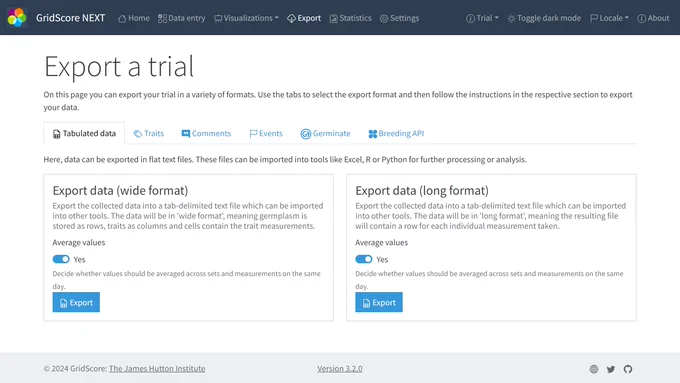Toggle Average values switch for long format
This screenshot has width=680, height=383.
[x=363, y=259]
